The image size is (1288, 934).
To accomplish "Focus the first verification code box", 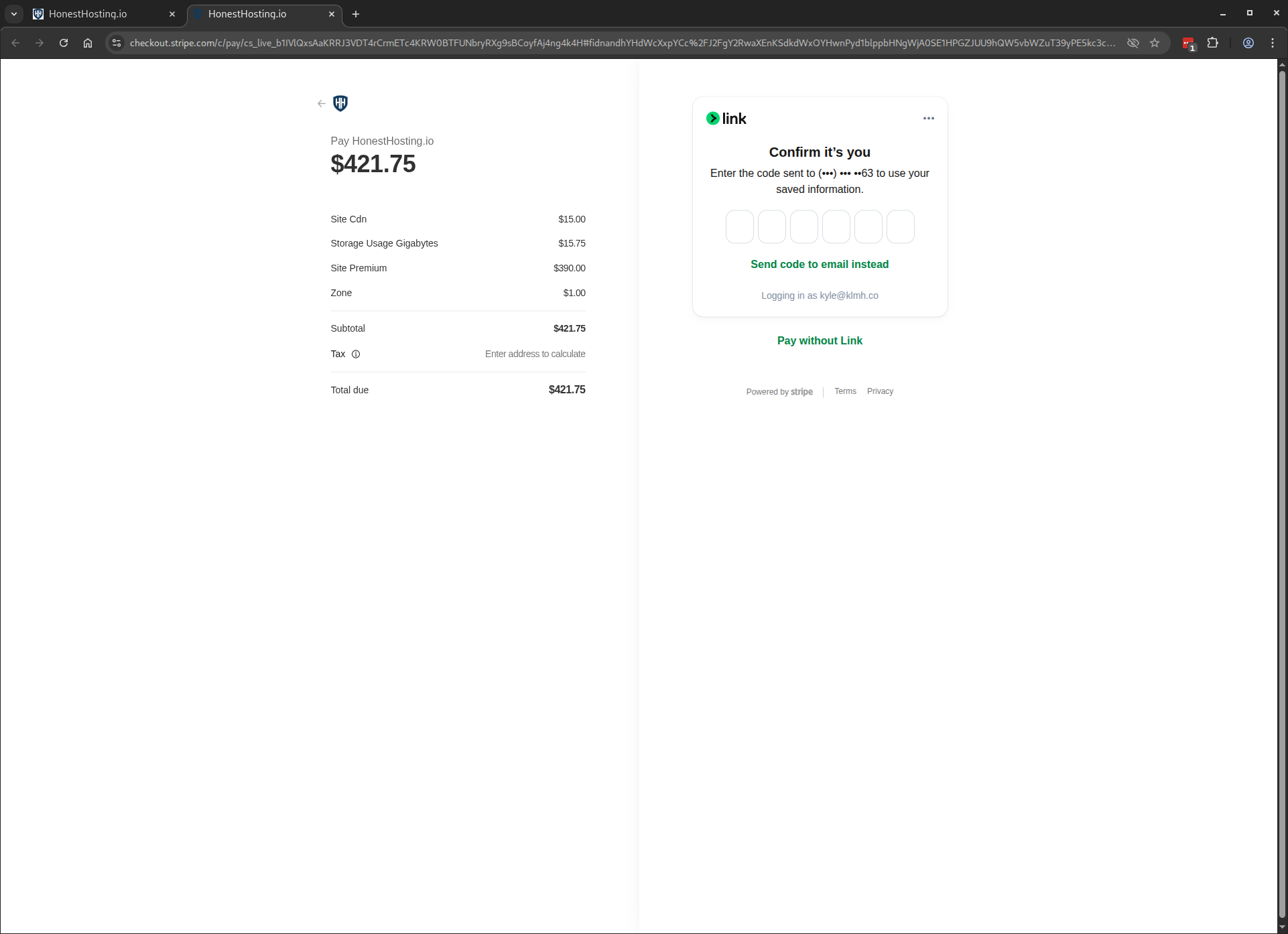I will [x=739, y=226].
